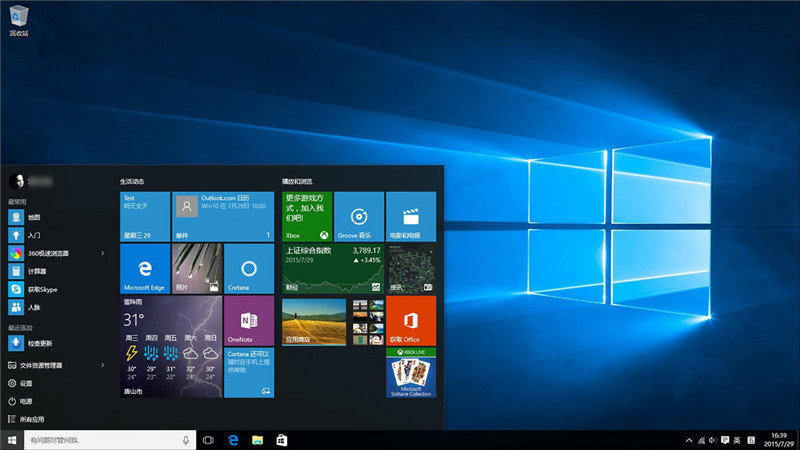Viewport: 800px width, 450px height.
Task: Open Microsoft Solitaire Collection tile
Action: pyautogui.click(x=411, y=373)
